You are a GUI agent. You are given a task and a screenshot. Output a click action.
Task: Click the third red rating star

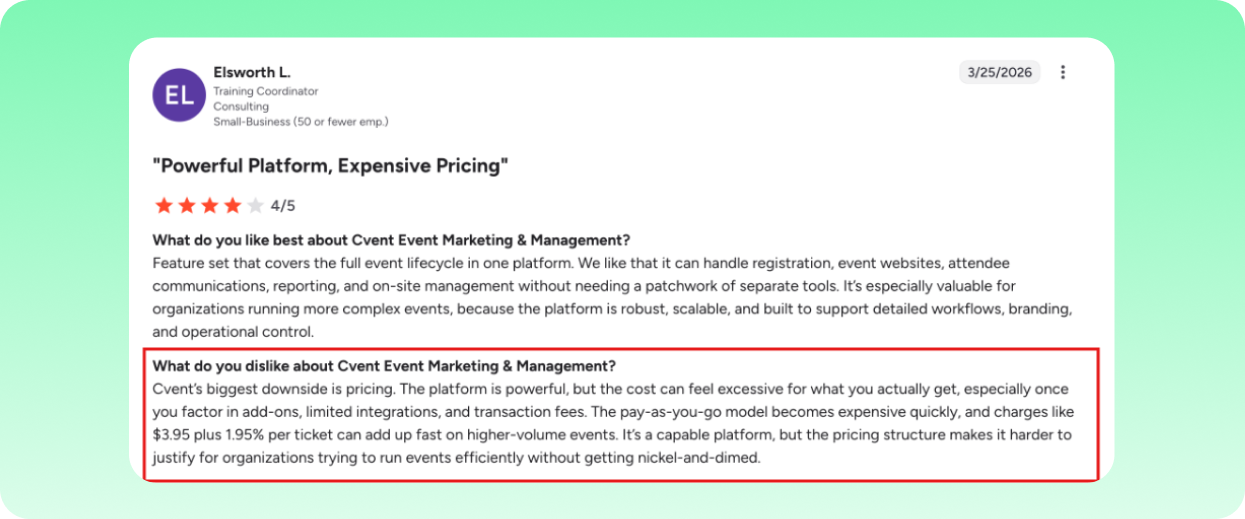click(x=210, y=206)
